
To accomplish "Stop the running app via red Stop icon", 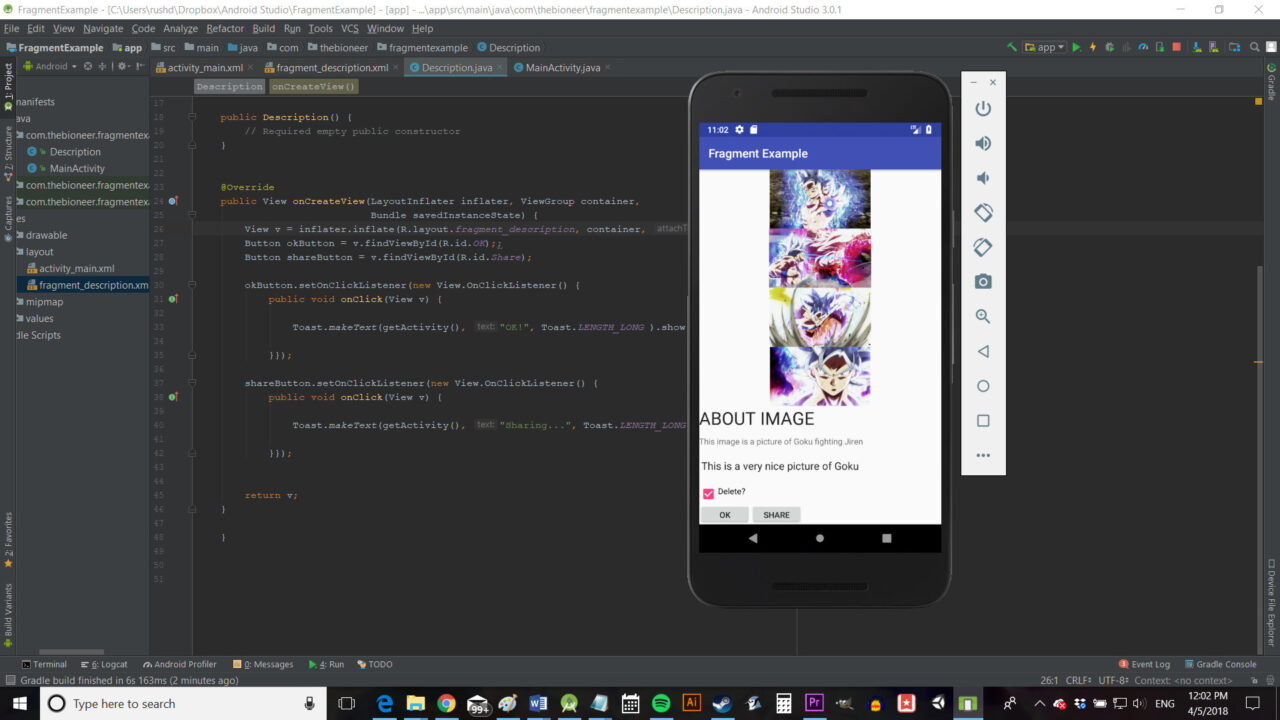I will coord(1175,47).
